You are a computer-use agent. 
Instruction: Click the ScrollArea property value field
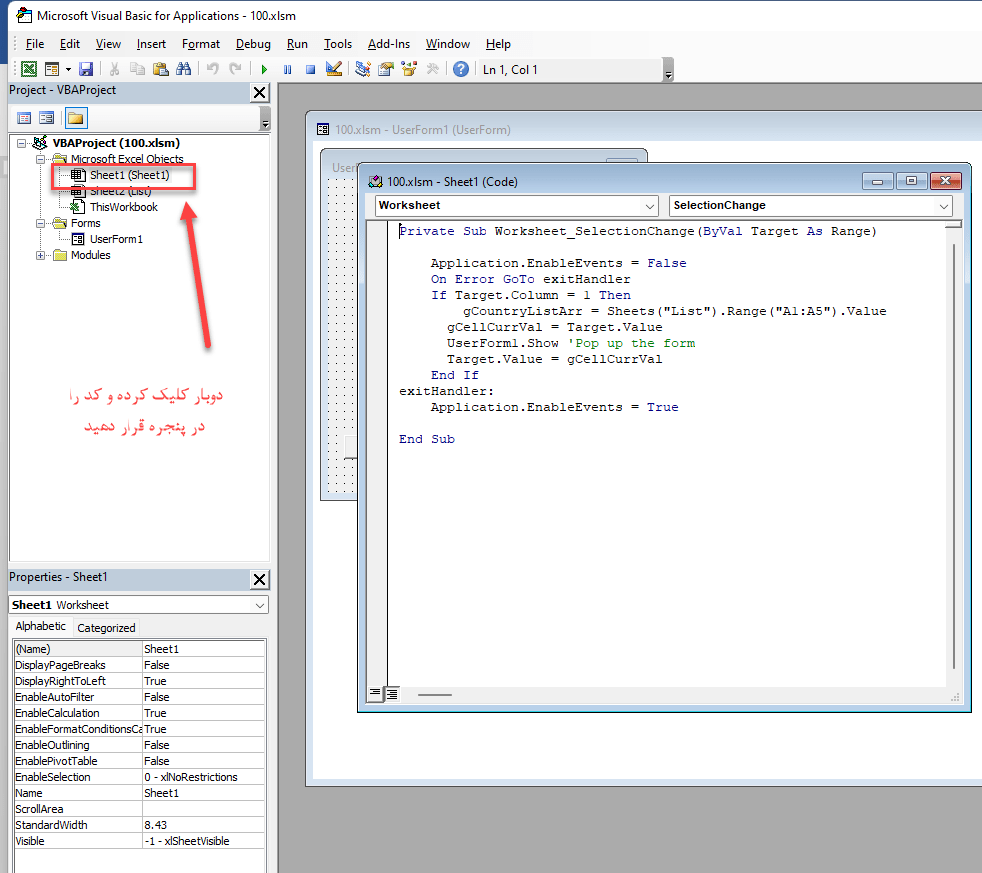tap(204, 808)
